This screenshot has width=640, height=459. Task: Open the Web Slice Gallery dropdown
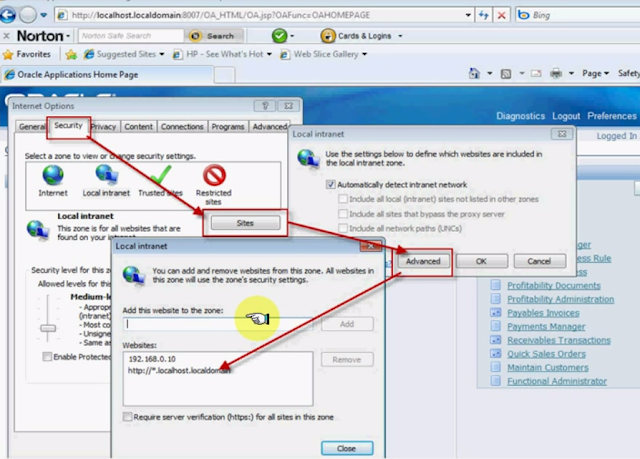coord(364,54)
